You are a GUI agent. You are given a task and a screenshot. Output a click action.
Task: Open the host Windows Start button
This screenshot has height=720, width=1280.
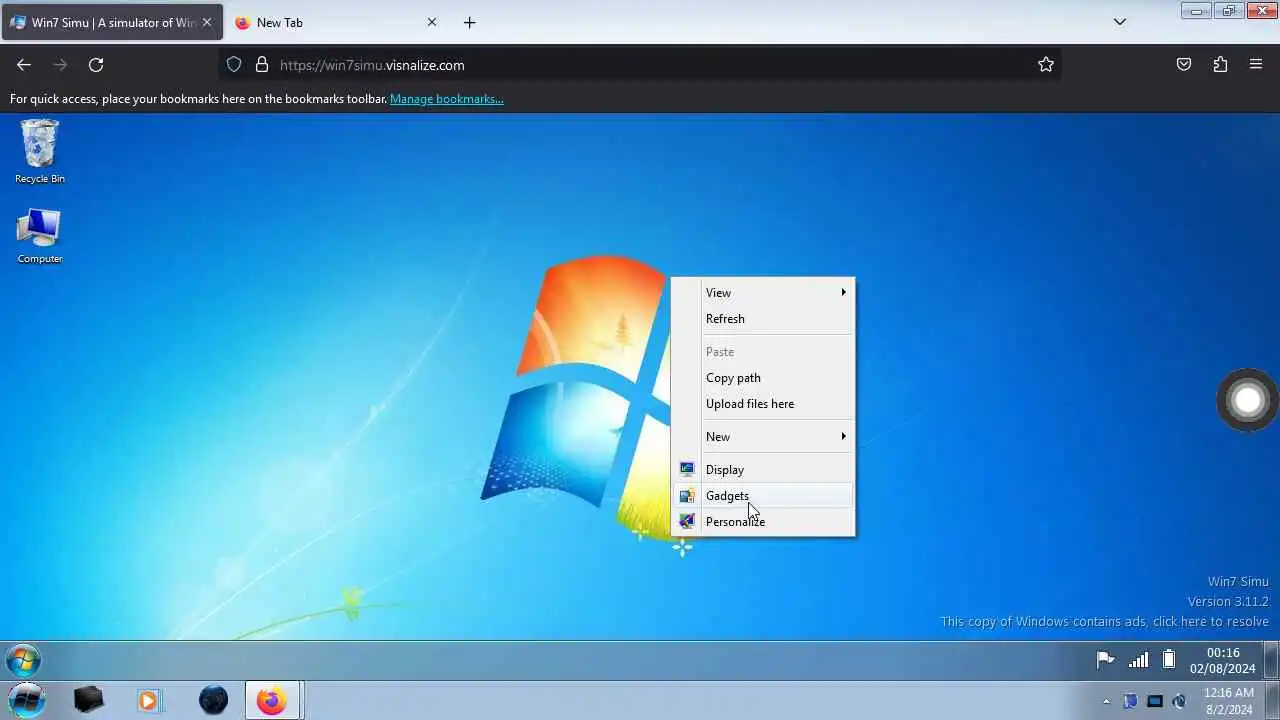(x=27, y=700)
